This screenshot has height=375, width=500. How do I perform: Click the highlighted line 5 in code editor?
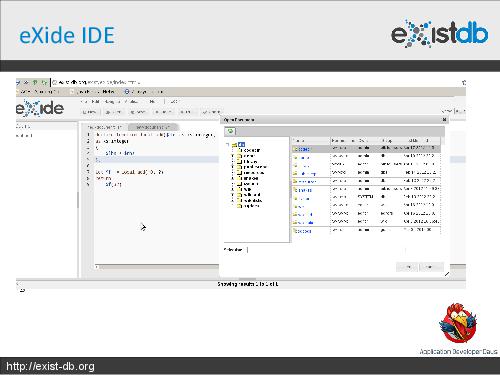157,159
